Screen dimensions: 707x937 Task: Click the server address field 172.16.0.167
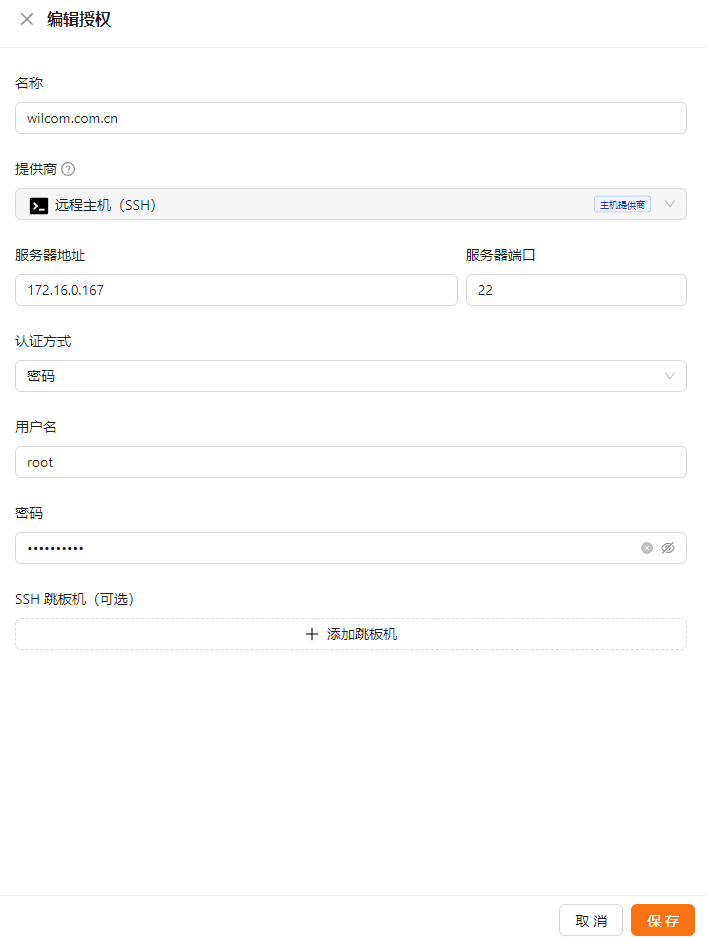coord(236,290)
